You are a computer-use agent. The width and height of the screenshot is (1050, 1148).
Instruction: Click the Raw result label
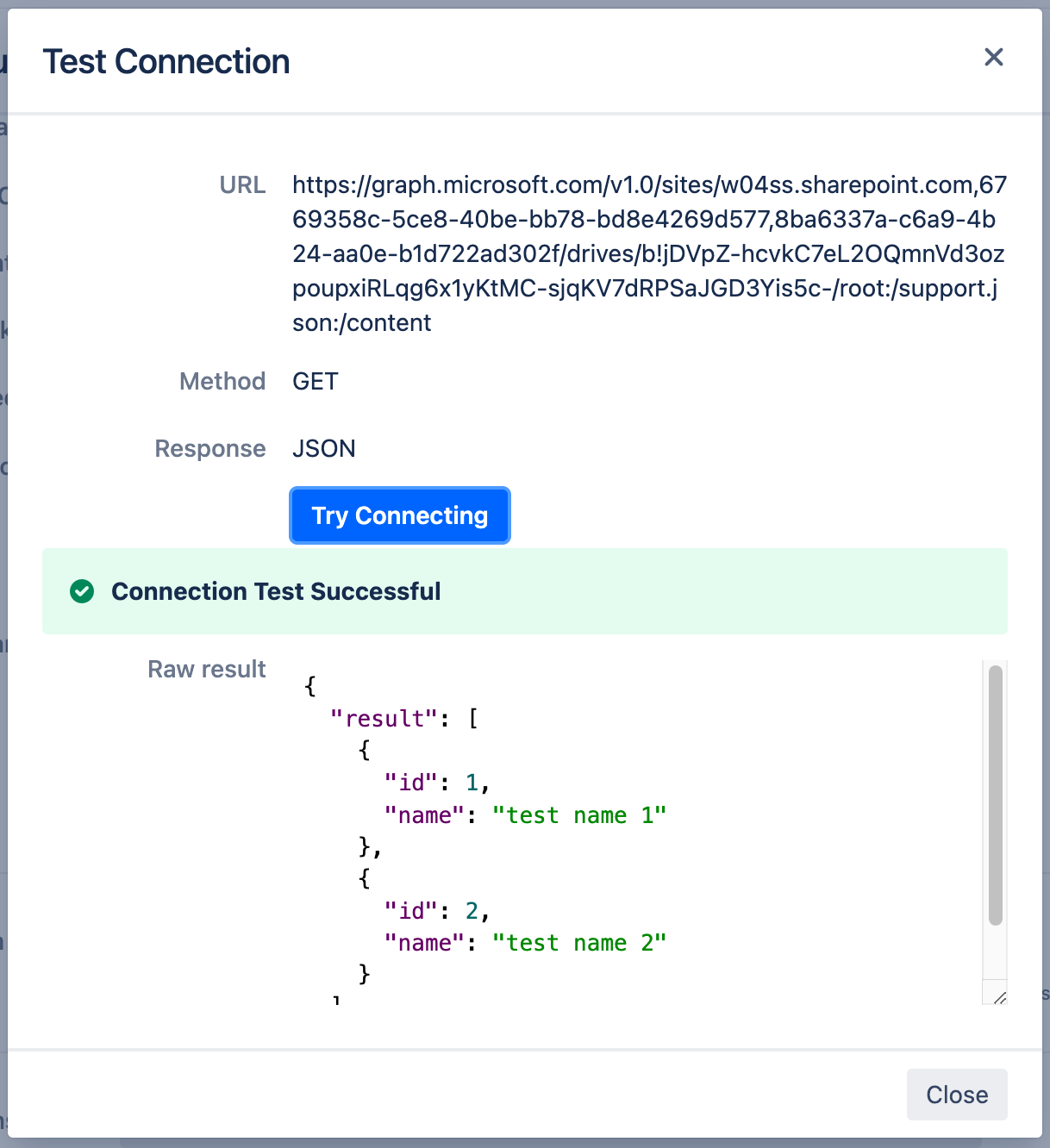(207, 669)
